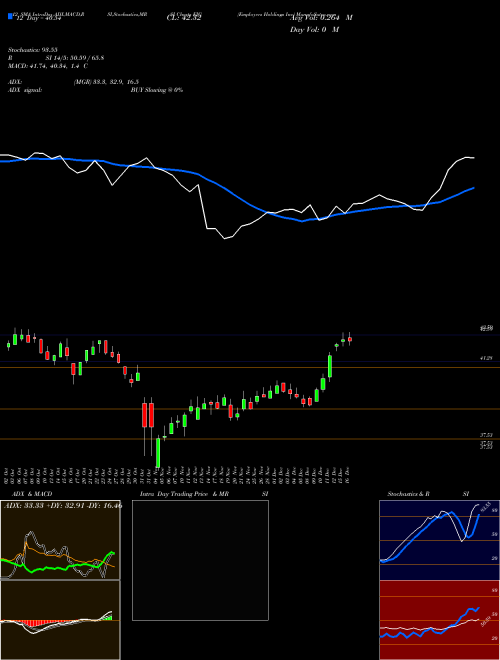The image size is (500, 660).
Task: Click the Avg Vol: 0.264 M readout
Action: 321,18
